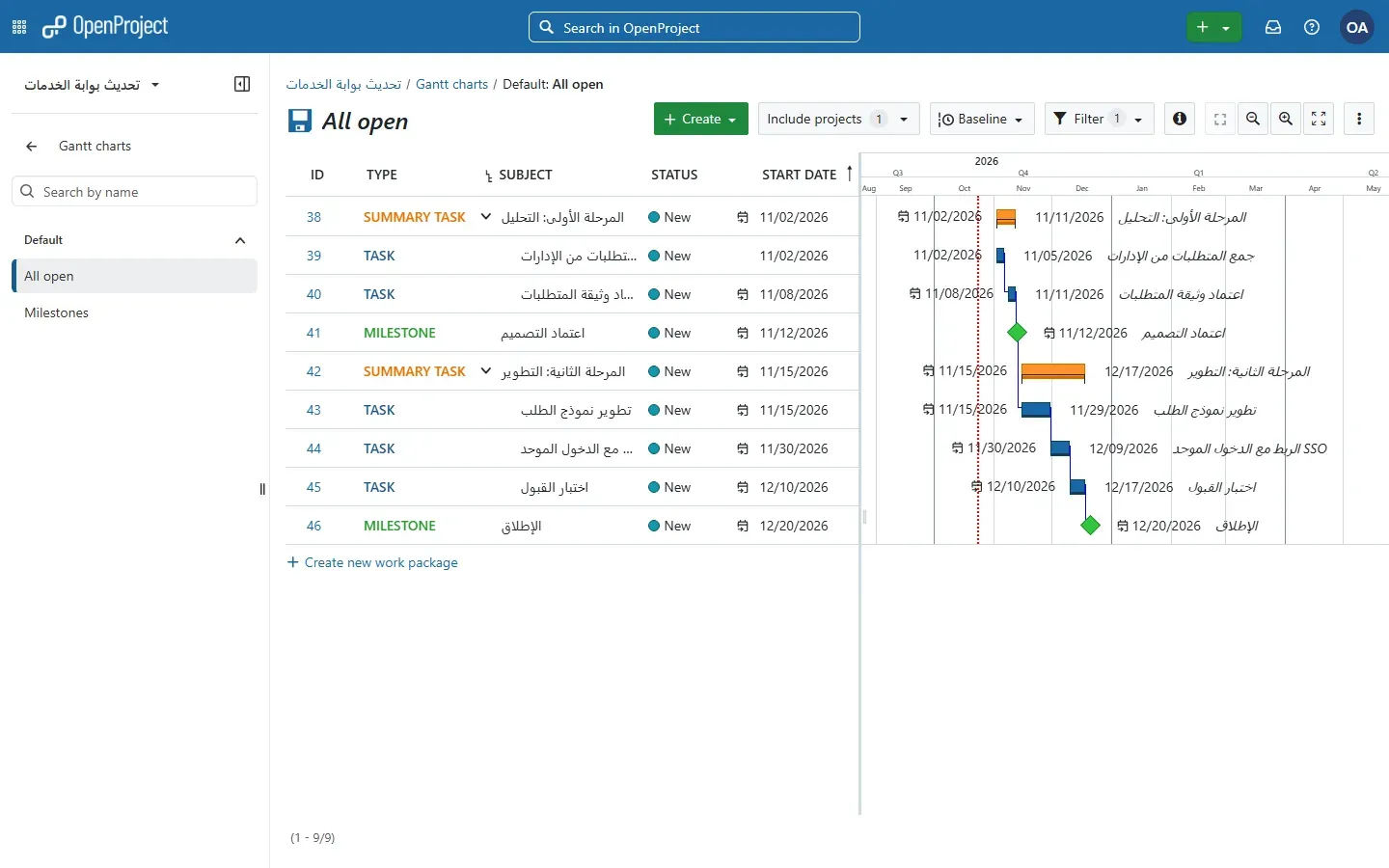This screenshot has height=868, width=1389.
Task: Open work package ID 46 link
Action: point(313,526)
